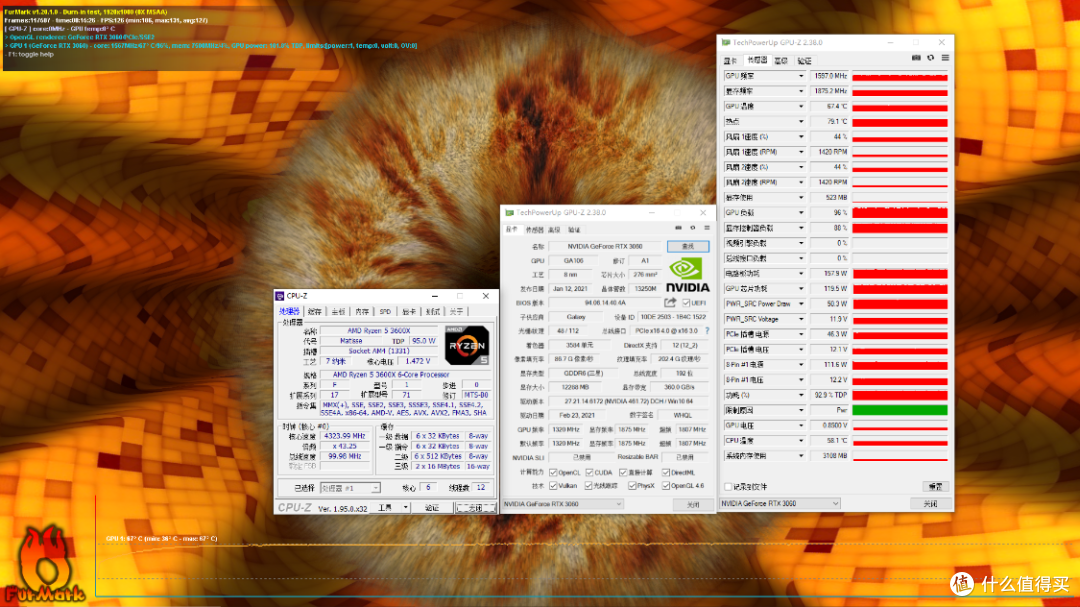Click the green limit reason graph bar
The width and height of the screenshot is (1080, 607).
[900, 410]
